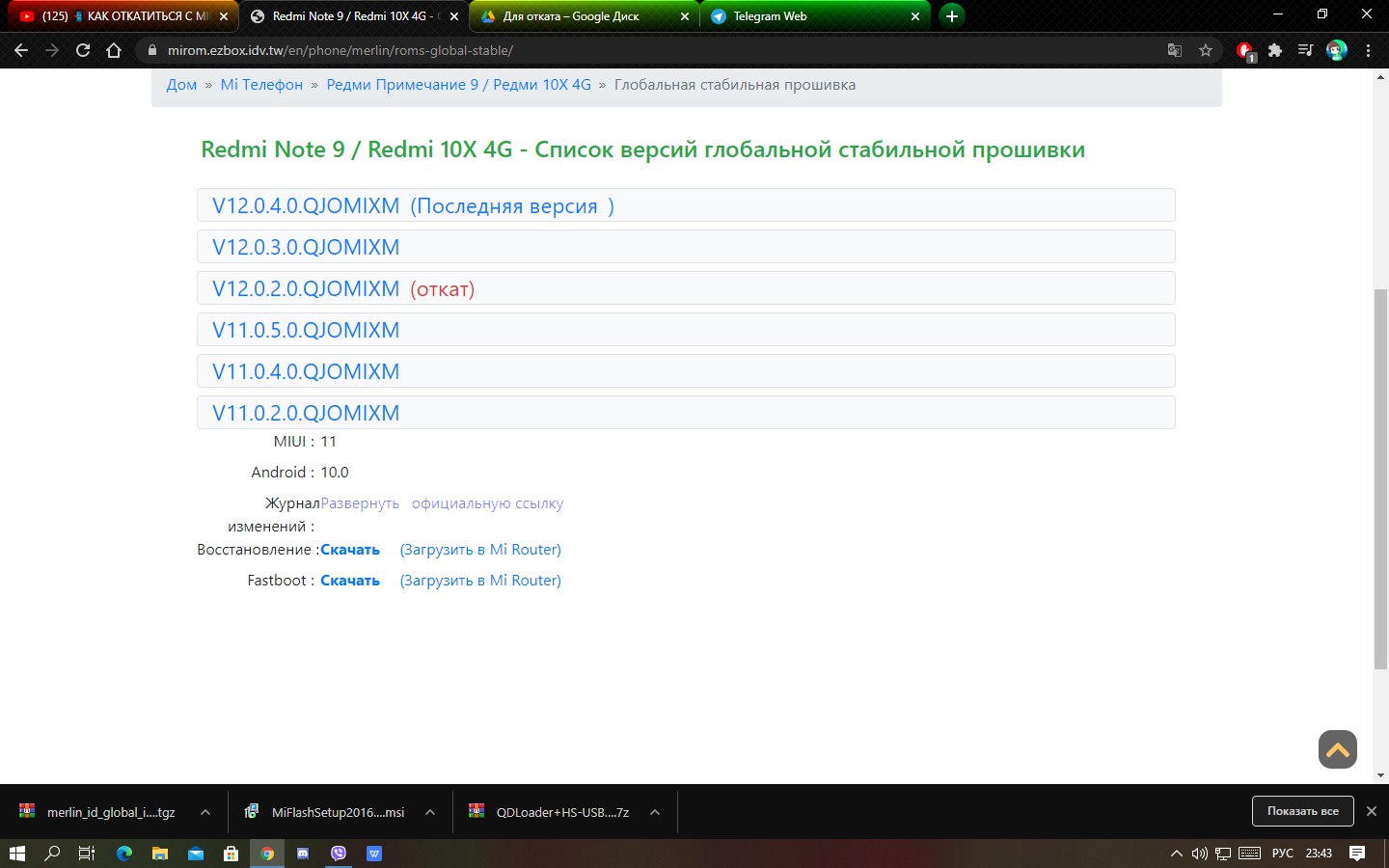Image resolution: width=1389 pixels, height=868 pixels.
Task: Open a new browser tab
Action: tap(952, 16)
